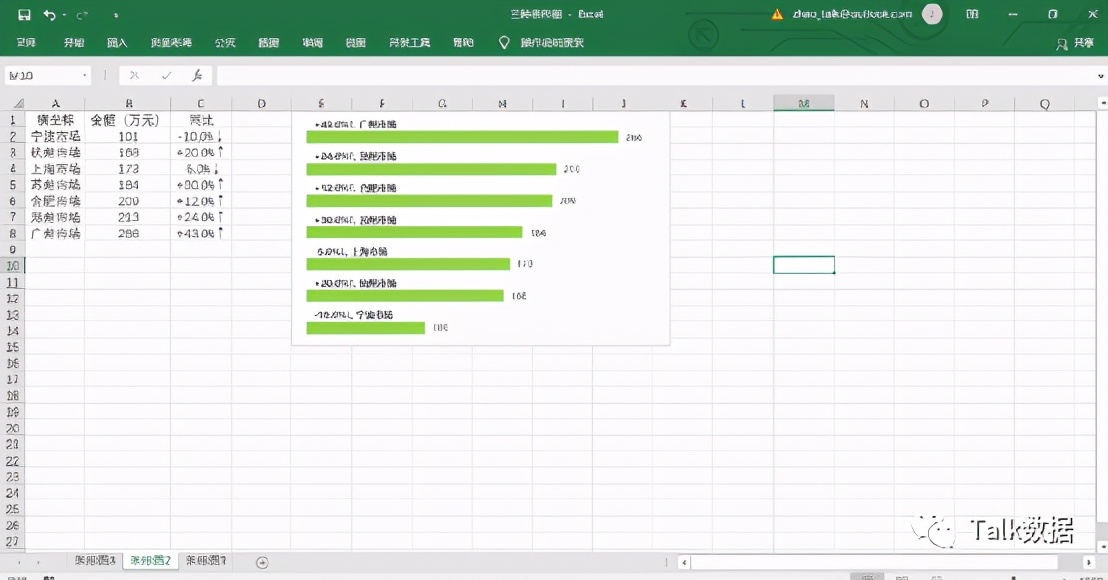Click the fx Insert Function icon
This screenshot has width=1108, height=580.
(x=197, y=76)
